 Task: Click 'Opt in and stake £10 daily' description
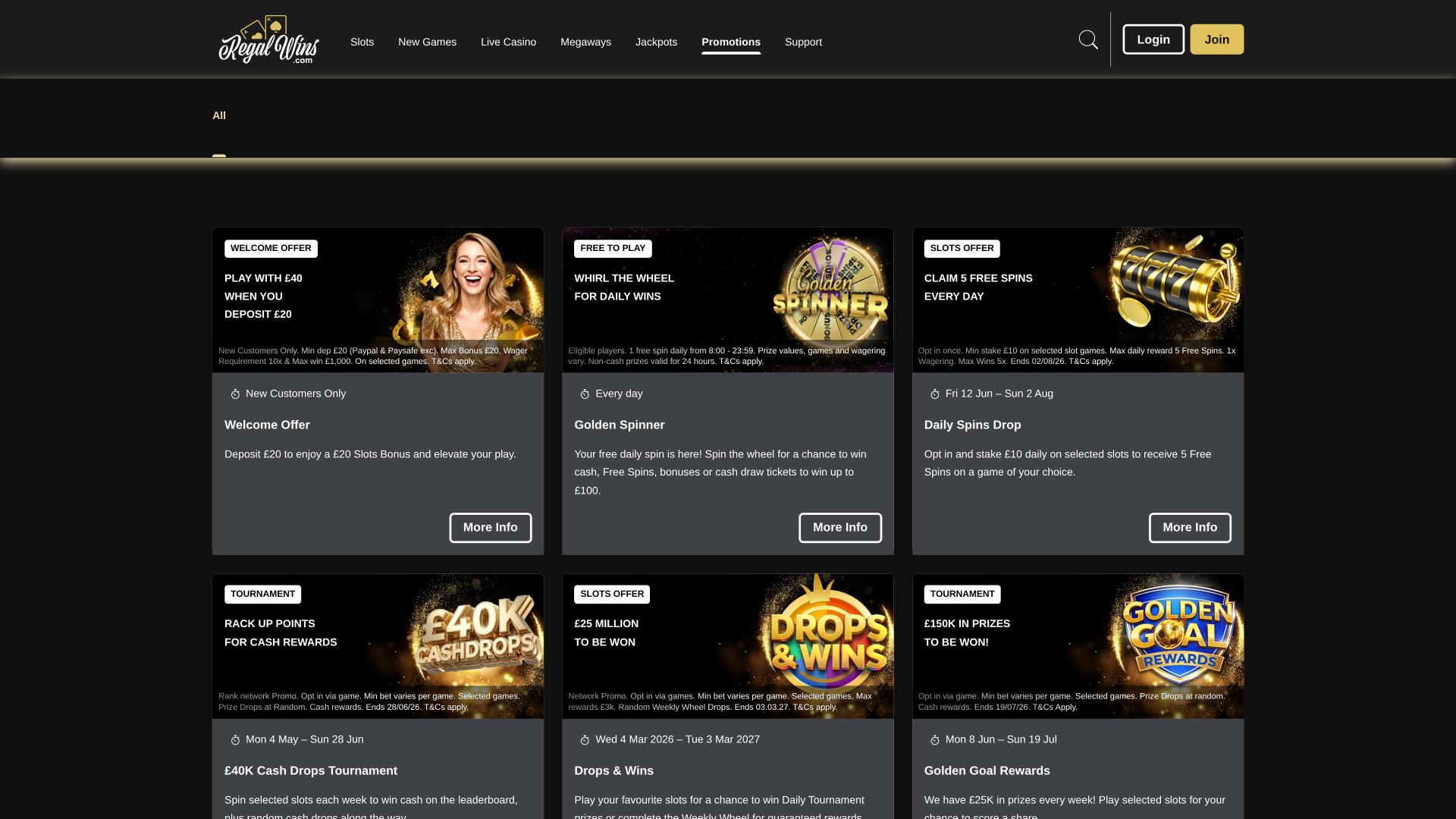(x=1068, y=463)
